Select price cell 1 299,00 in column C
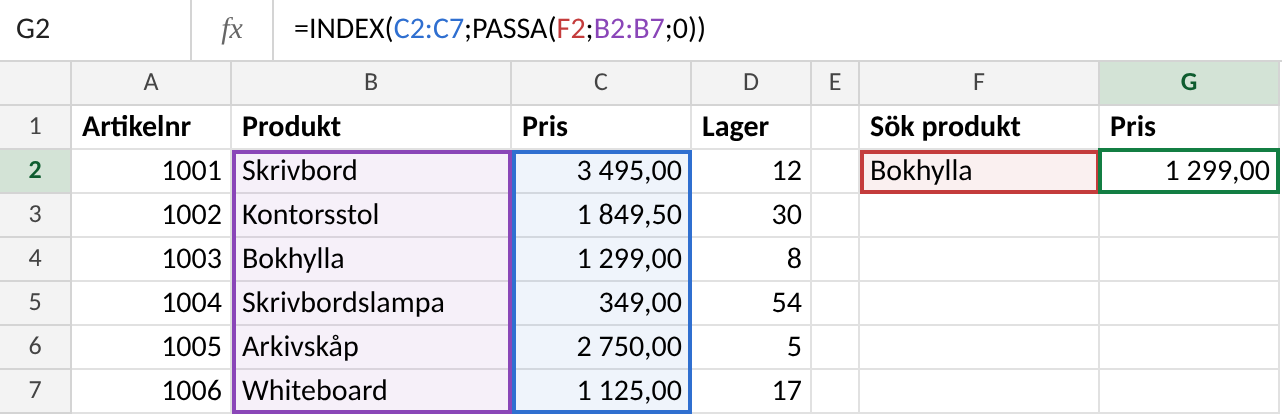Viewport: 1282px width, 414px height. 601,258
